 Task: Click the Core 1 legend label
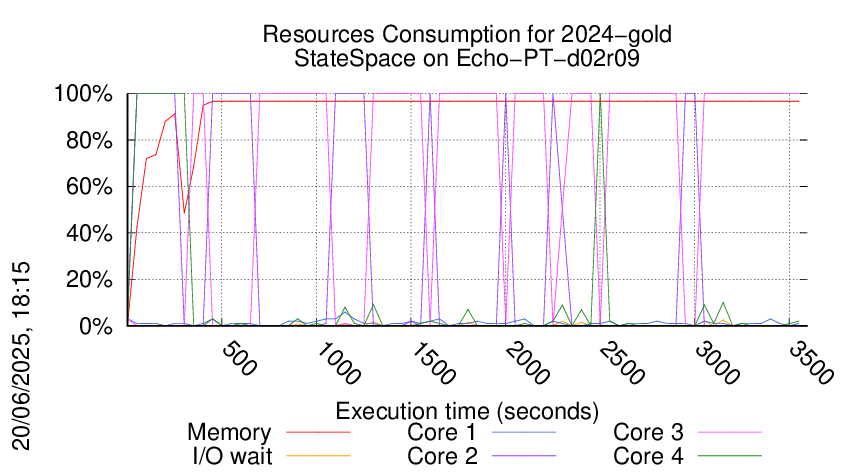(442, 433)
